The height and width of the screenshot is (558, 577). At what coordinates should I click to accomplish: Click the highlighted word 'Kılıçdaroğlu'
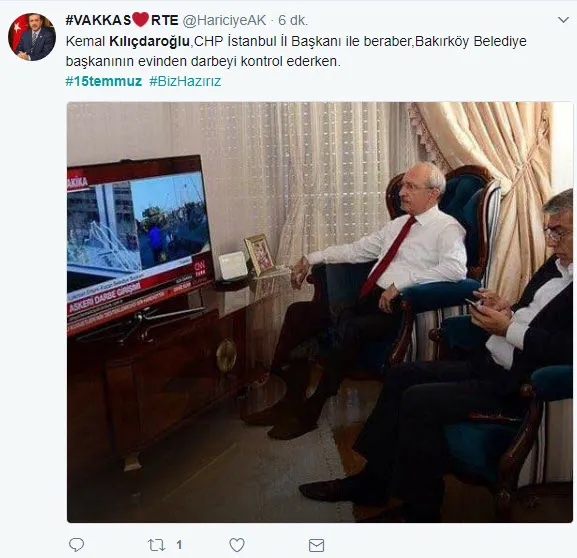coord(149,41)
